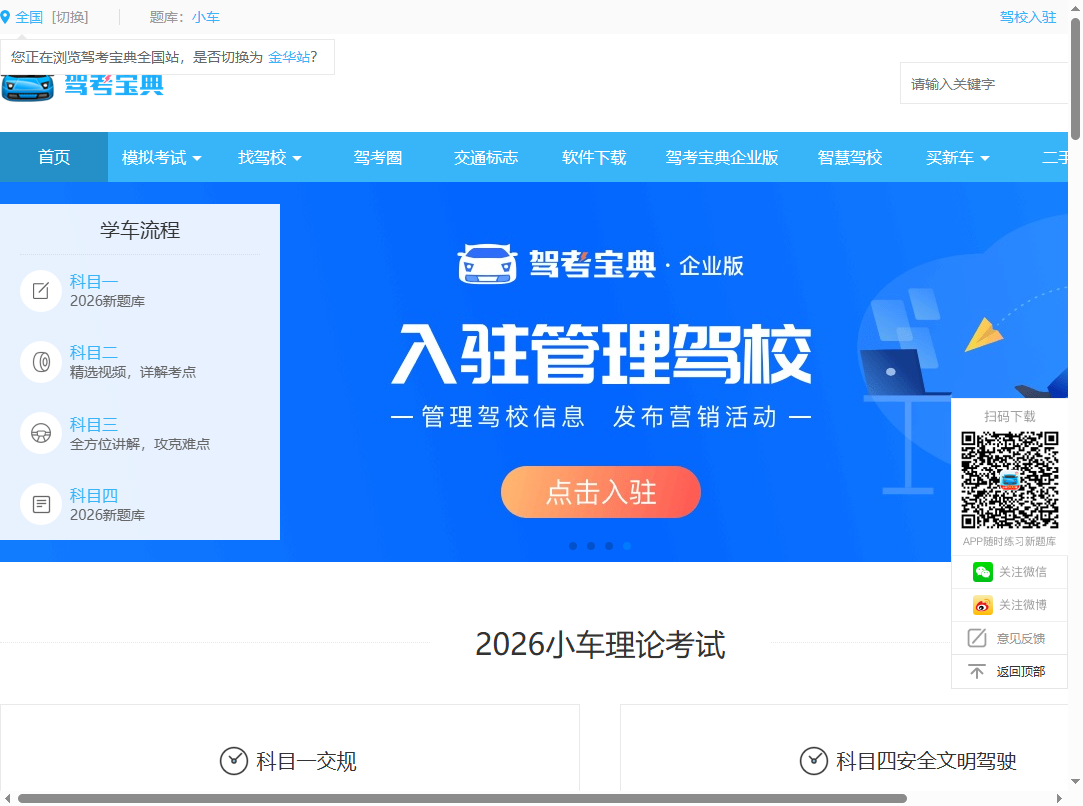Click the car logo in the banner
Image resolution: width=1083 pixels, height=806 pixels.
click(487, 264)
